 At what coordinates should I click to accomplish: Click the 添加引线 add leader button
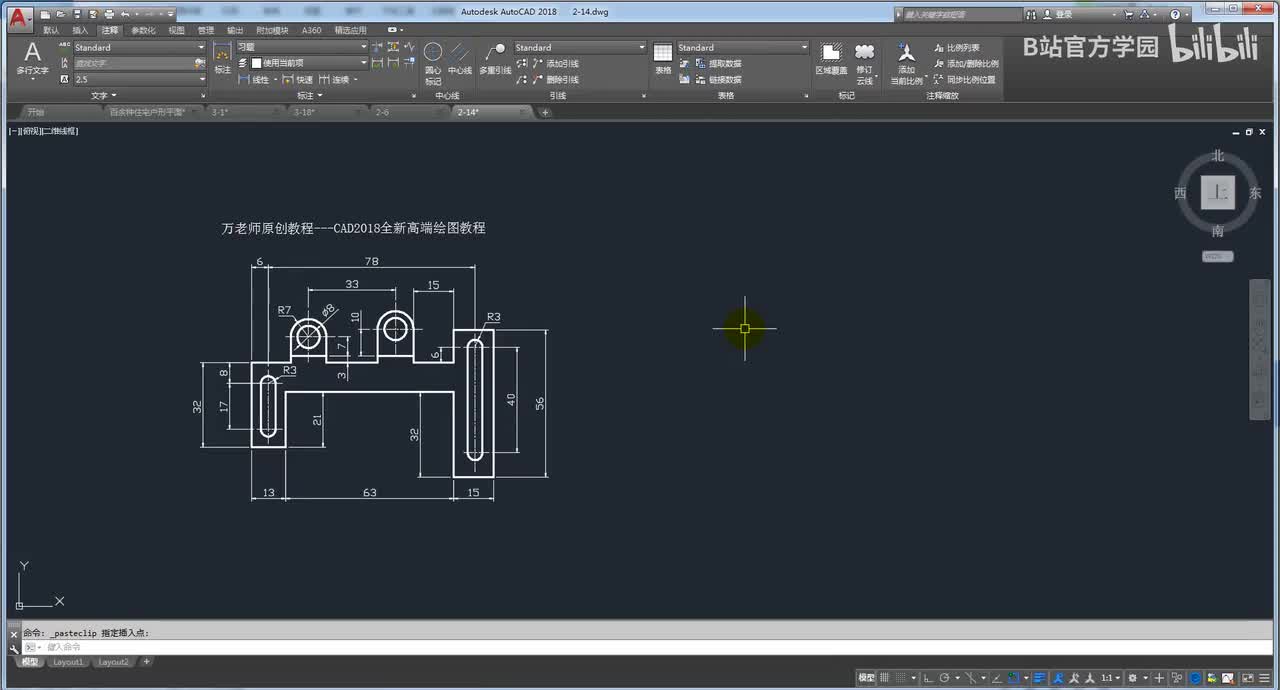tap(555, 63)
